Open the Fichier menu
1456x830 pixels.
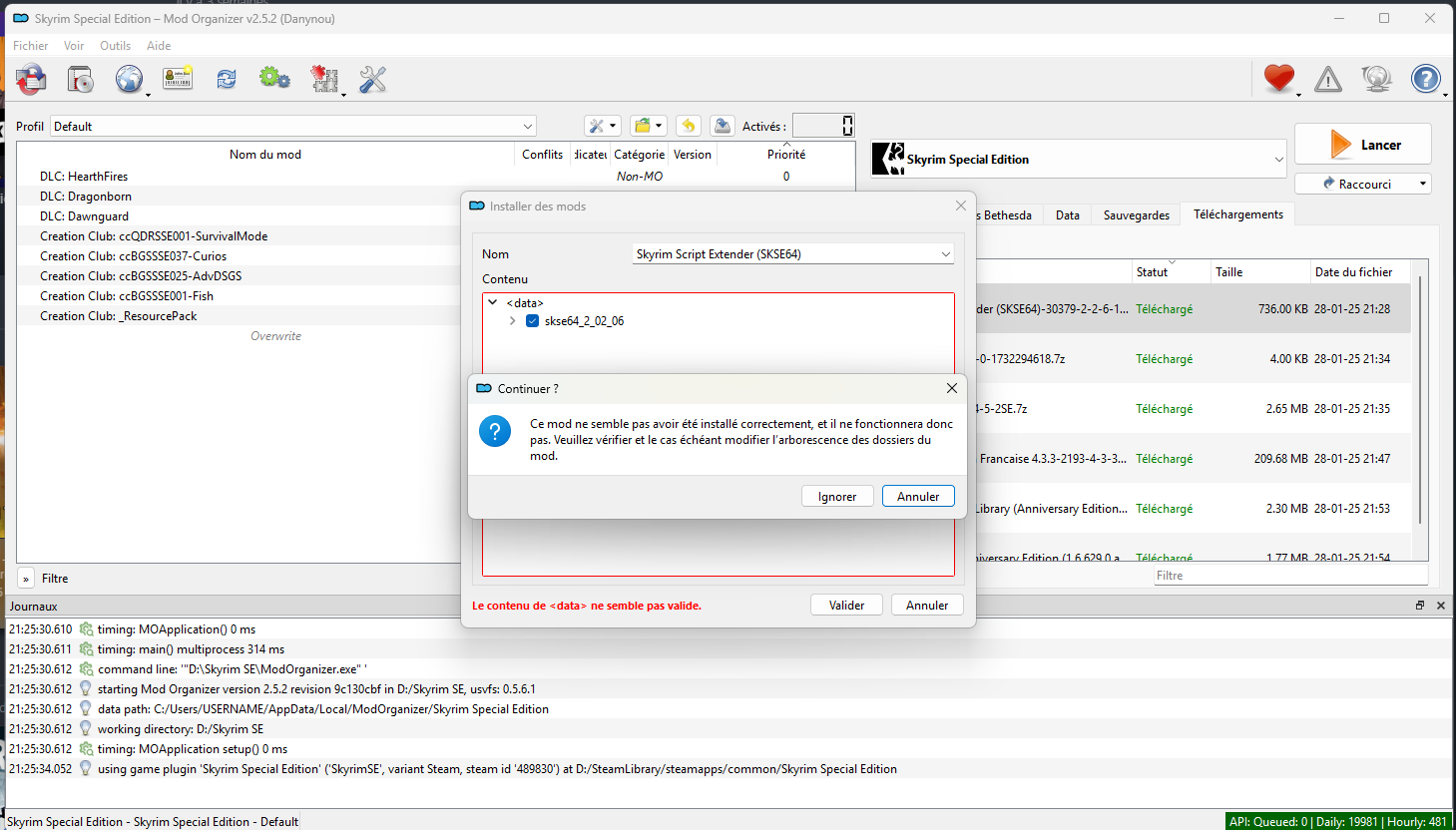pos(31,46)
